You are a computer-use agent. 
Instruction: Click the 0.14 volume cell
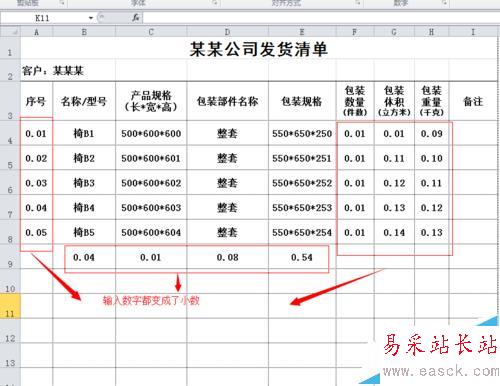(394, 232)
